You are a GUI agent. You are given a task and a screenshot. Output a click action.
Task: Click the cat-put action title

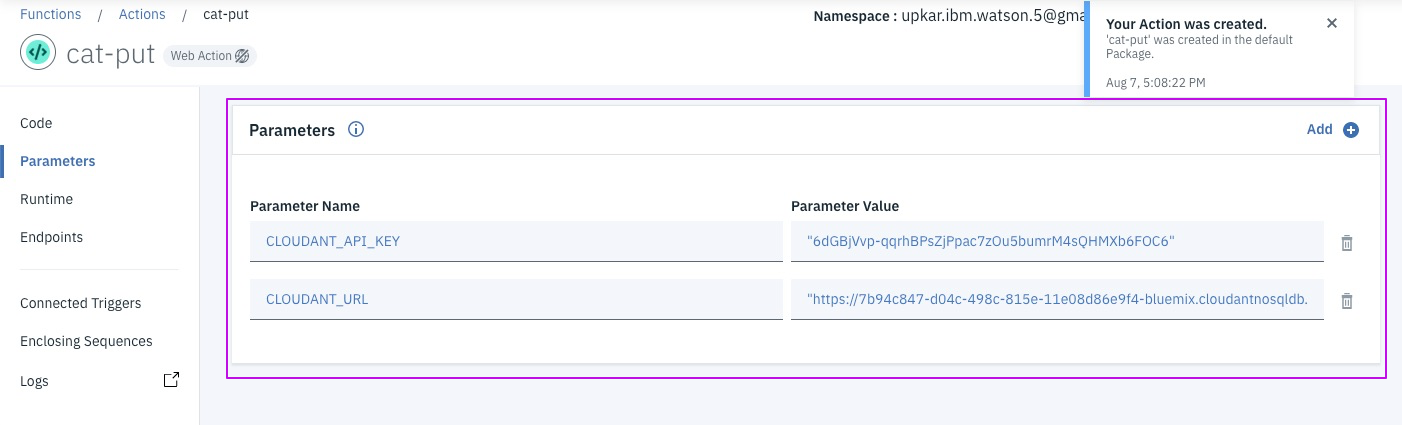point(110,54)
